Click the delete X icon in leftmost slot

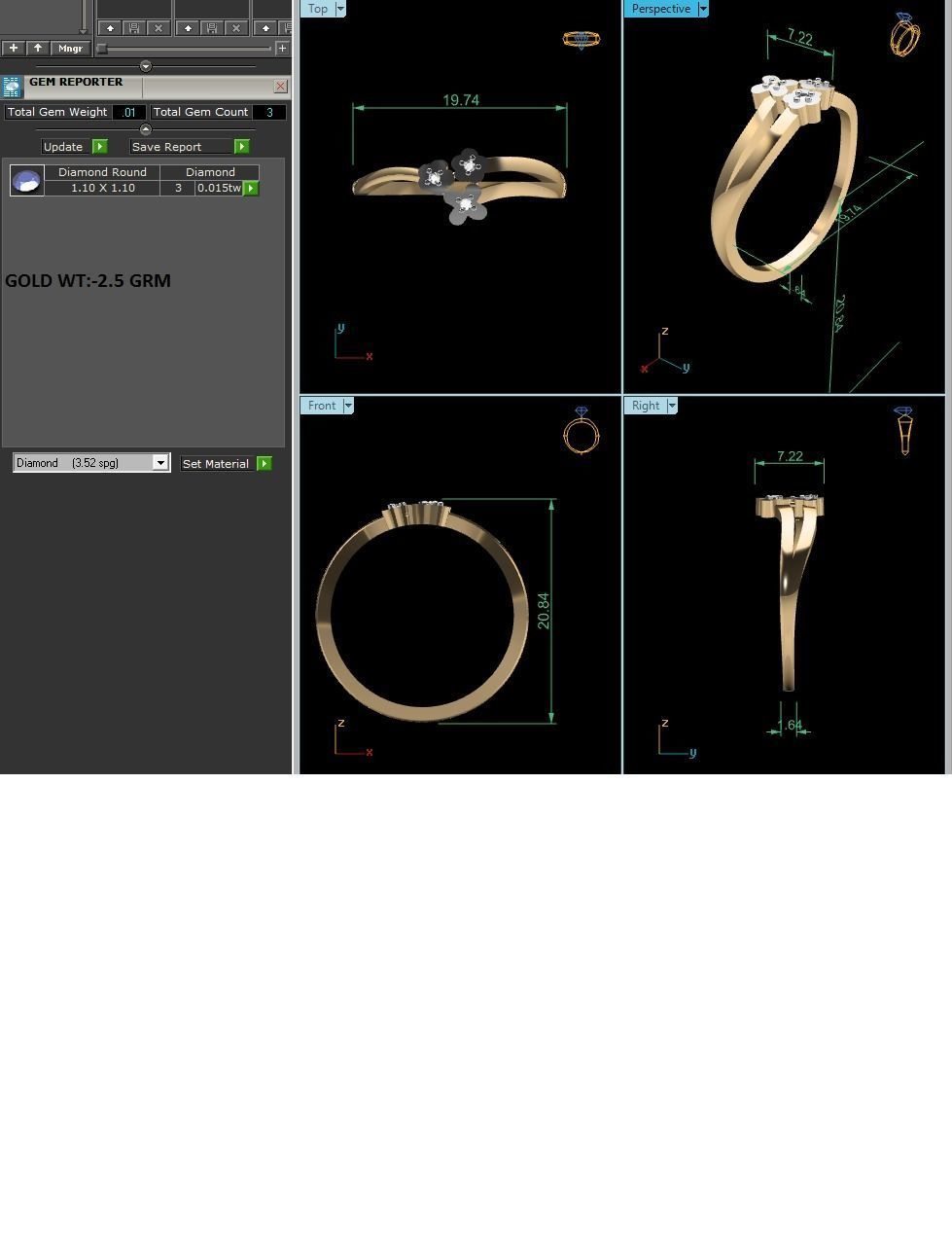pos(159,28)
